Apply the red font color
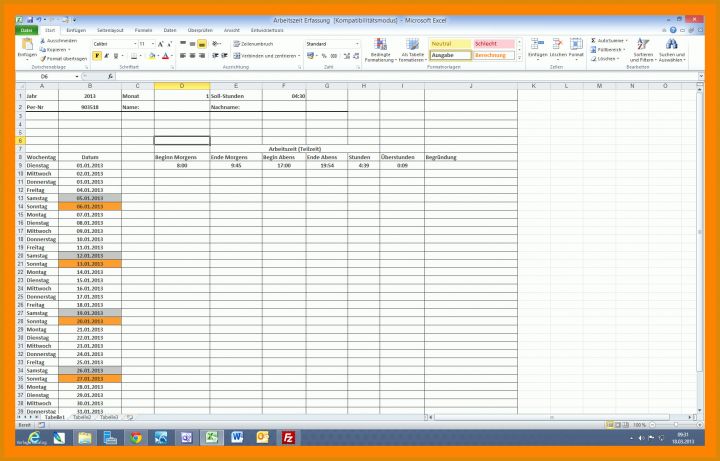Screen dimensions: 720x461 point(166,56)
